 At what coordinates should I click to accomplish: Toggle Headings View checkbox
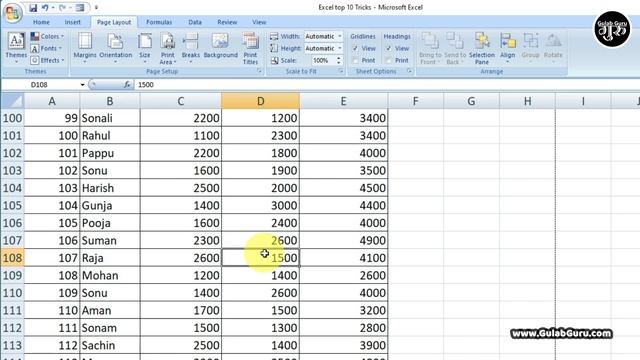[388, 48]
